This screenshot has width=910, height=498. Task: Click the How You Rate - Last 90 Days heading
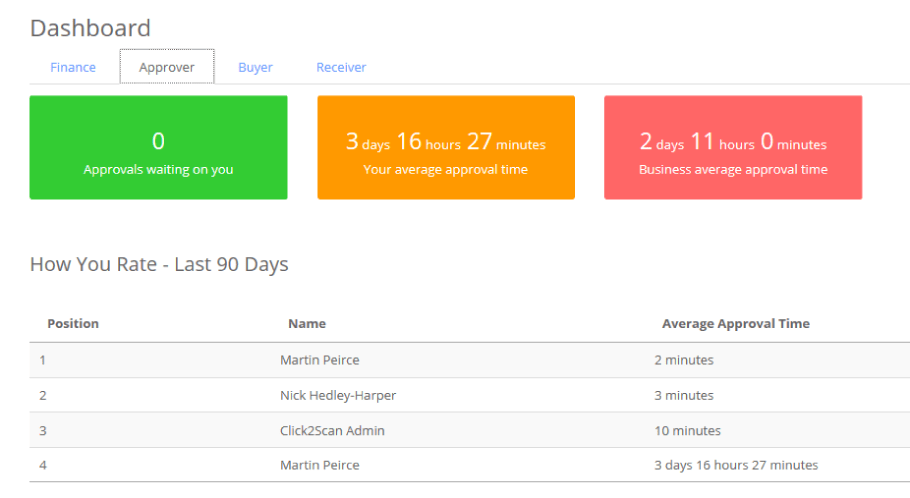pos(159,264)
